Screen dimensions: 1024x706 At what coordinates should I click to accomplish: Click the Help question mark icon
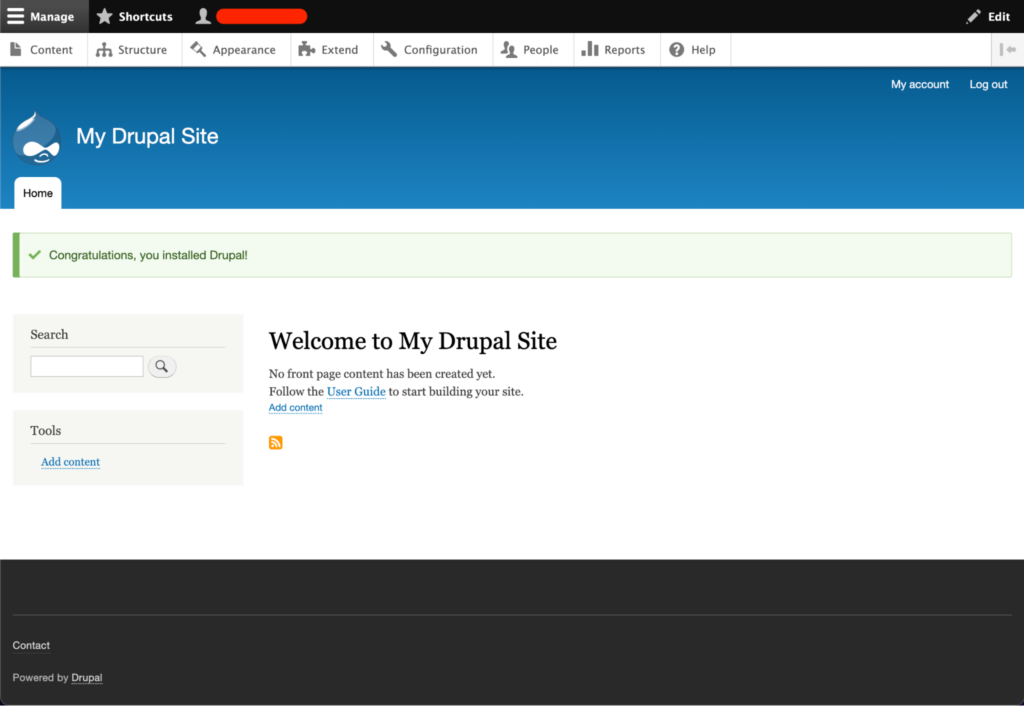[x=677, y=50]
